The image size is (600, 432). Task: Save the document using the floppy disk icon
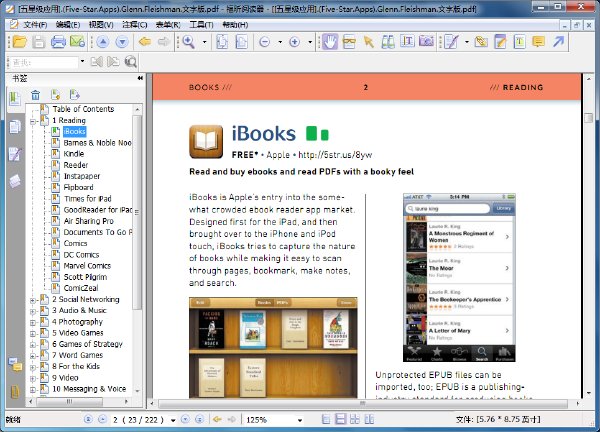point(38,42)
